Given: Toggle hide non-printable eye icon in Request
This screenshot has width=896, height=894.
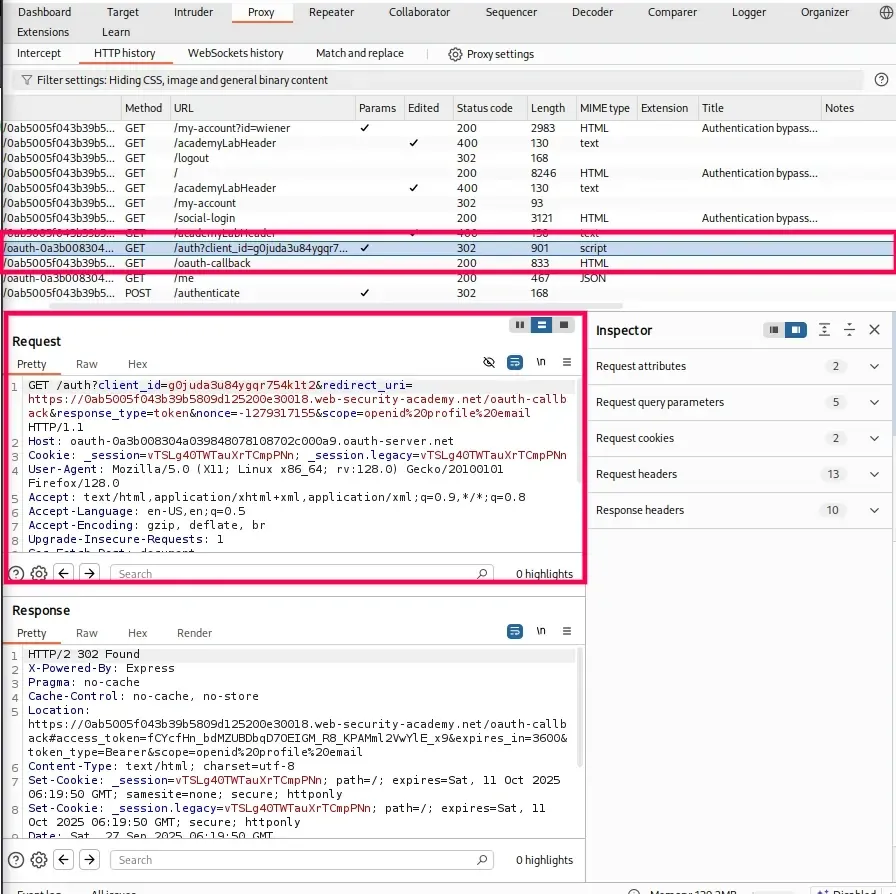Looking at the screenshot, I should point(489,362).
